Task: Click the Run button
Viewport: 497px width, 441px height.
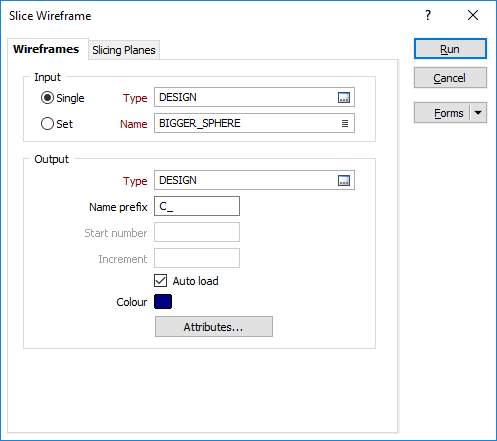Action: (x=450, y=49)
